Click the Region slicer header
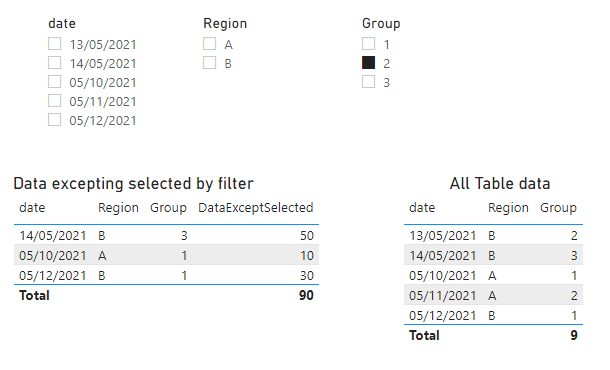Viewport: 610px width, 370px height. pos(225,23)
